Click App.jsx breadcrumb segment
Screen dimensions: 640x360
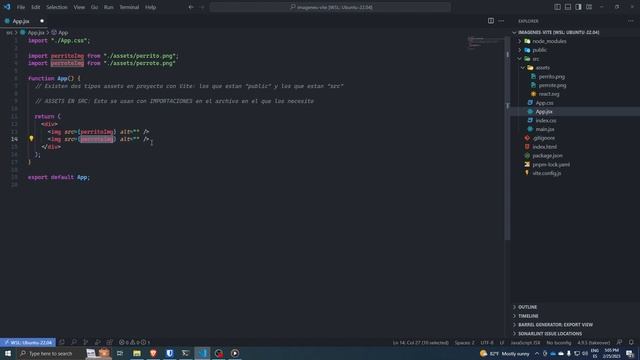coord(36,32)
